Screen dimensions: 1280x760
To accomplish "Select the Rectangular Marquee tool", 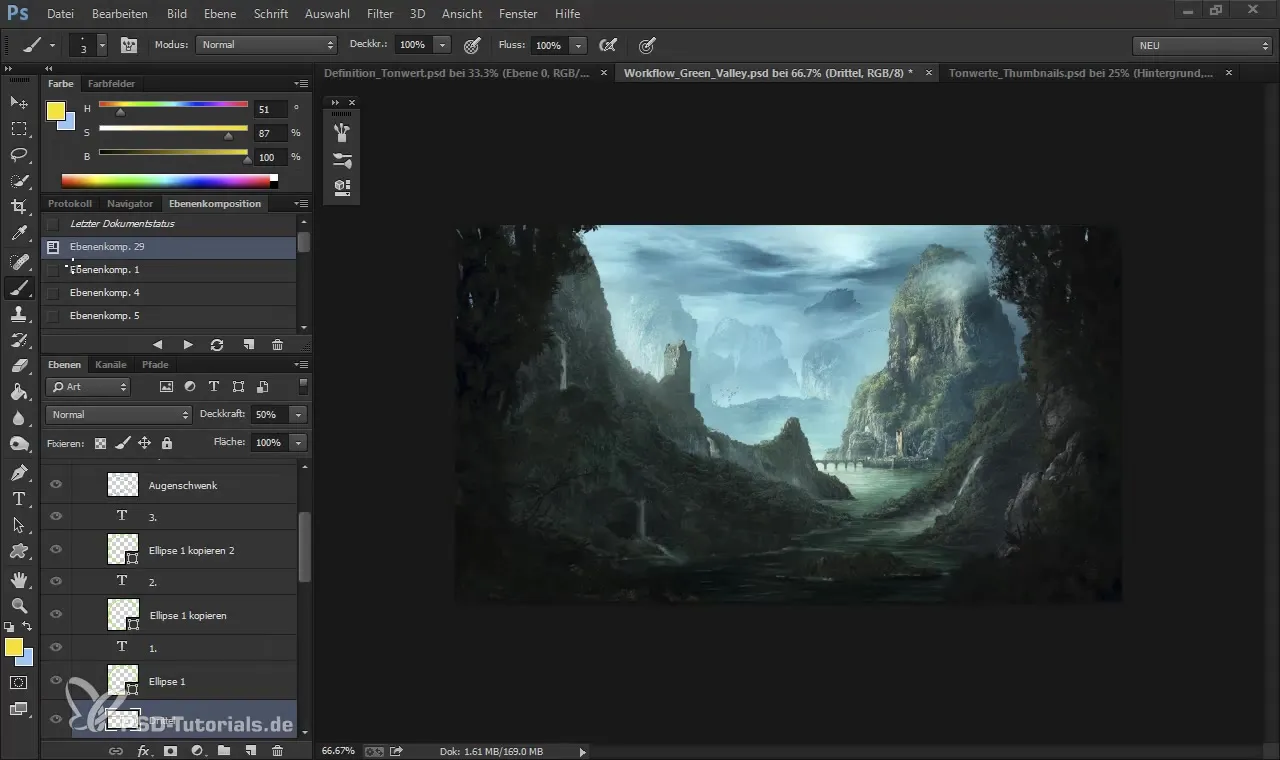I will point(19,128).
